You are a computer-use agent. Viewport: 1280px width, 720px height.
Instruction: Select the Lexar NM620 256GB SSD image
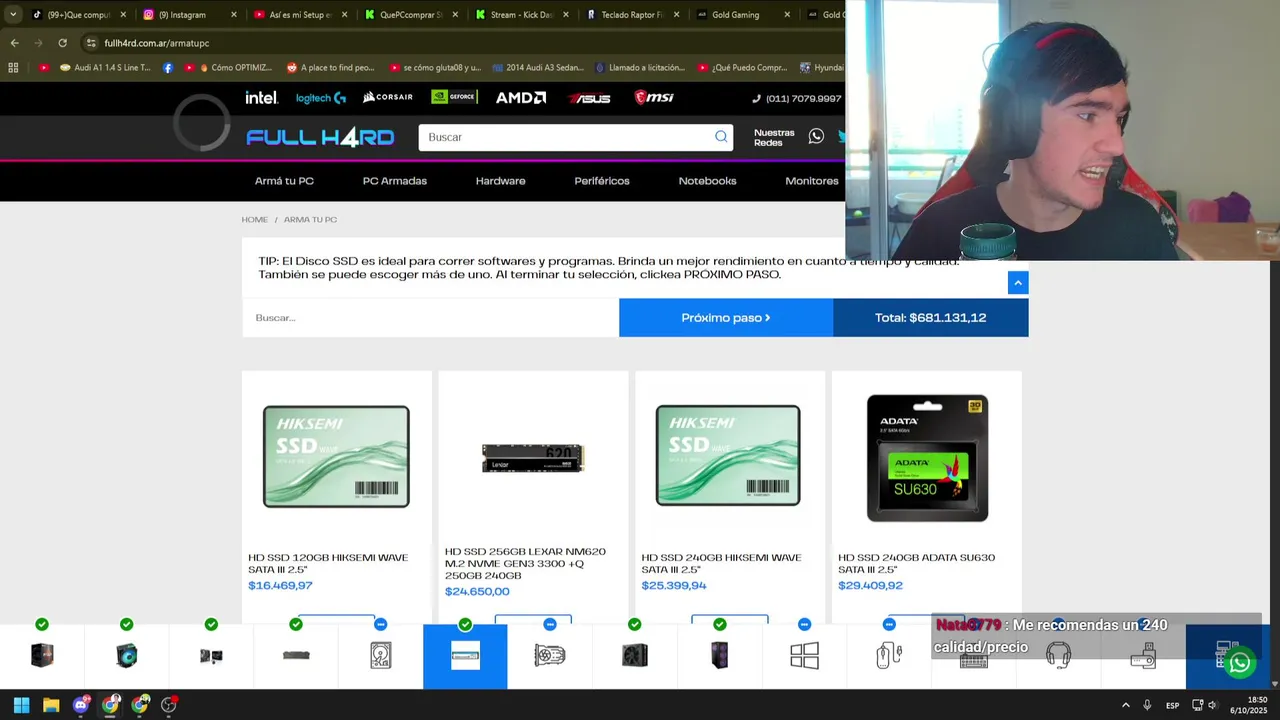pyautogui.click(x=533, y=457)
